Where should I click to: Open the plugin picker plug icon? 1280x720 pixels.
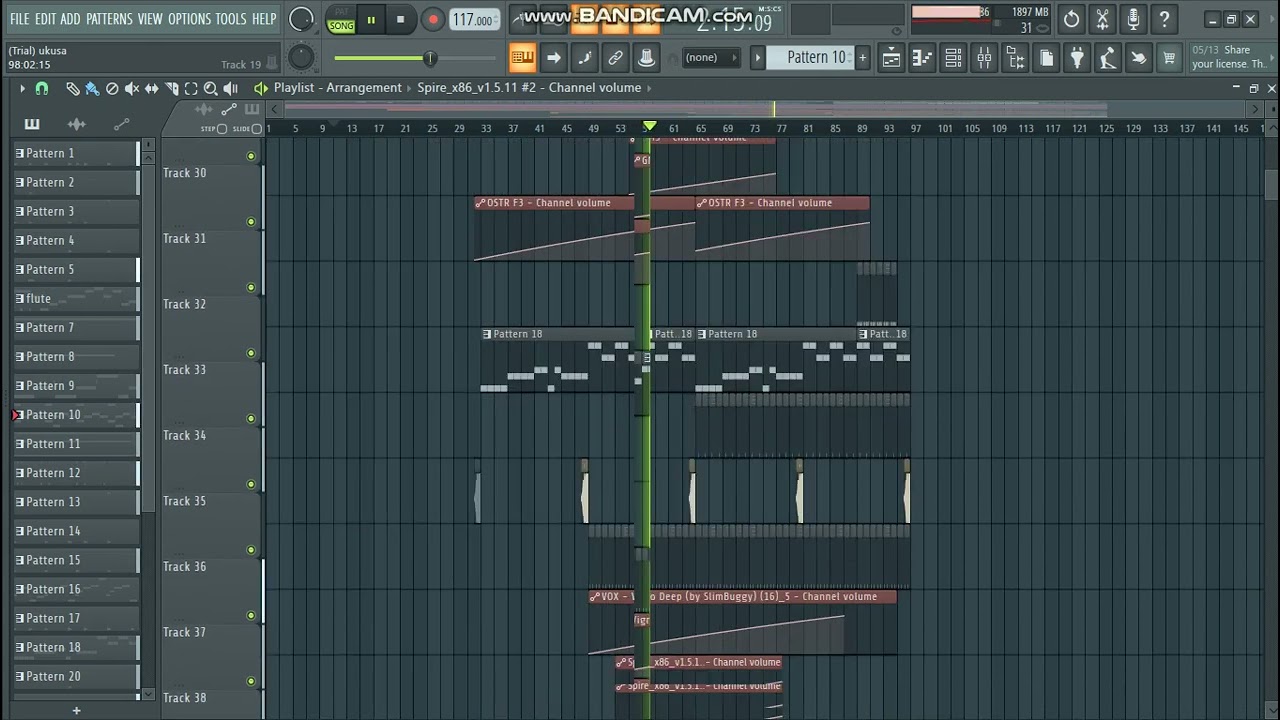1077,59
